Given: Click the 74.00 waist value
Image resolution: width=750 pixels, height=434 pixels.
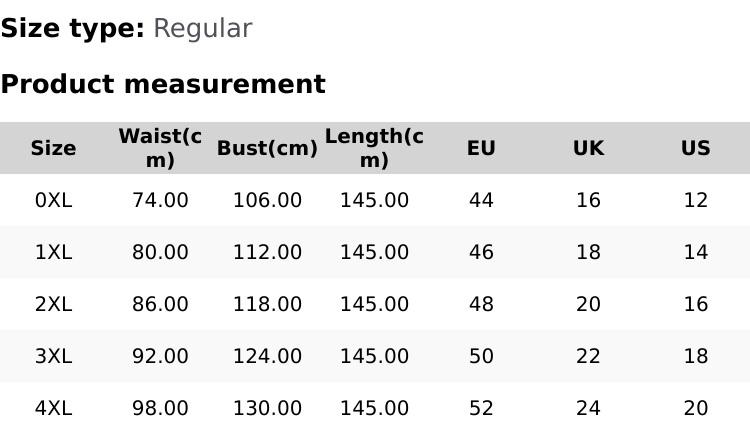Looking at the screenshot, I should tap(160, 200).
